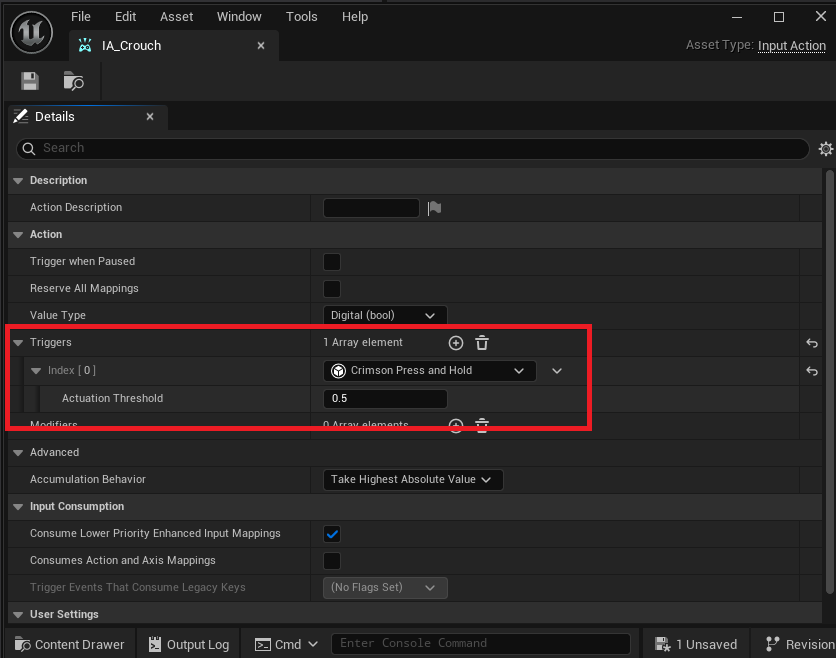Delete all Modifiers array elements trash icon

482,425
